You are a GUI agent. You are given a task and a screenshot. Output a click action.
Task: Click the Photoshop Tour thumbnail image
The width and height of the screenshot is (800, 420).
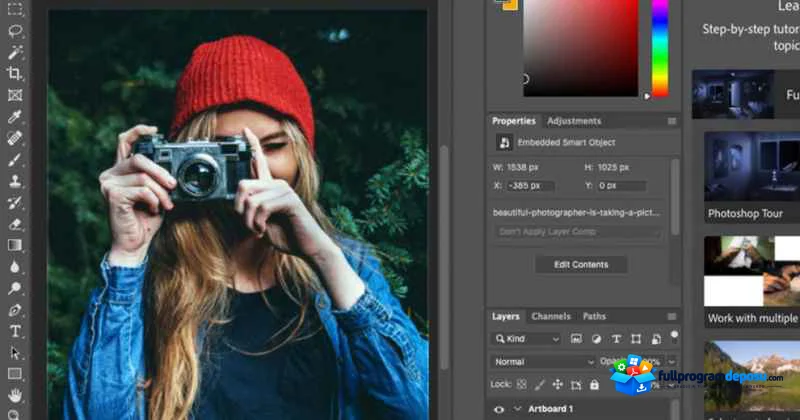(x=752, y=167)
